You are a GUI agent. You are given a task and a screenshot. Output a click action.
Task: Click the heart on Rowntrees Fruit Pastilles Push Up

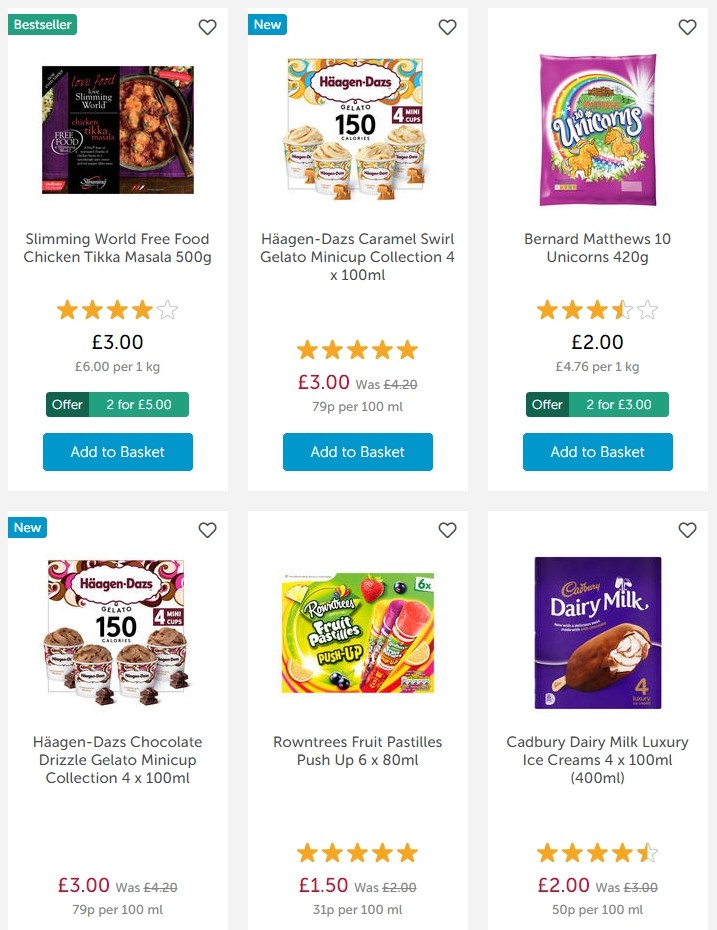pos(447,530)
